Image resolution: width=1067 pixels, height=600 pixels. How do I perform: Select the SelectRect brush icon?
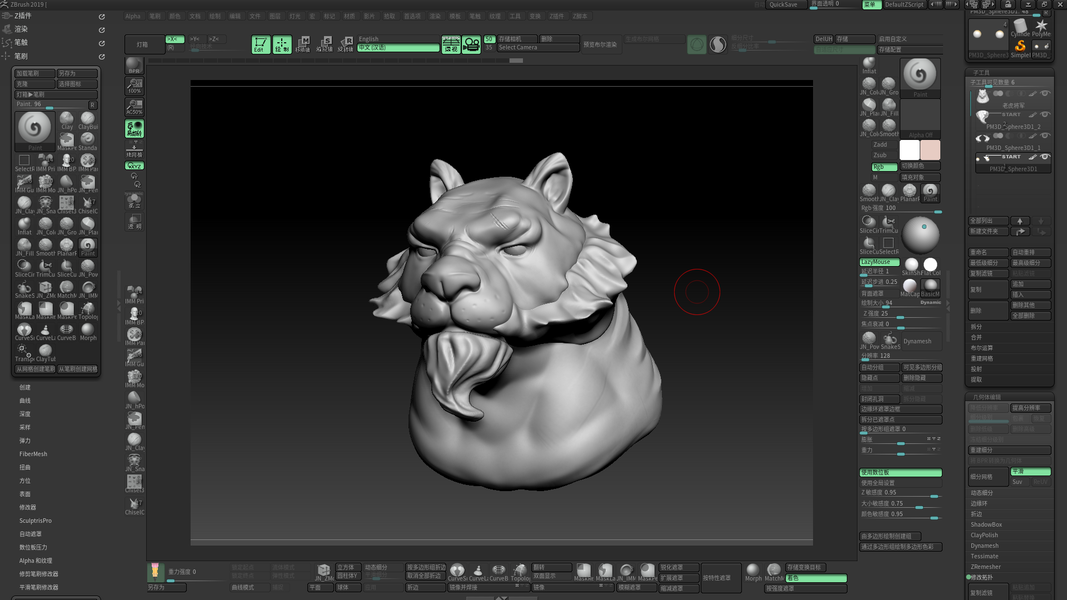[x=24, y=163]
